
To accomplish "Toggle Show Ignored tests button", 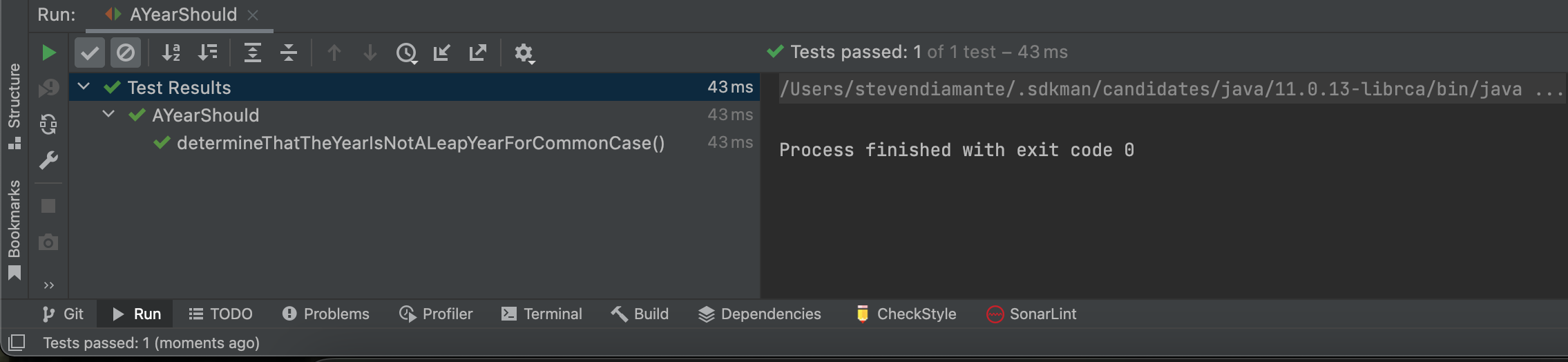I will (126, 53).
